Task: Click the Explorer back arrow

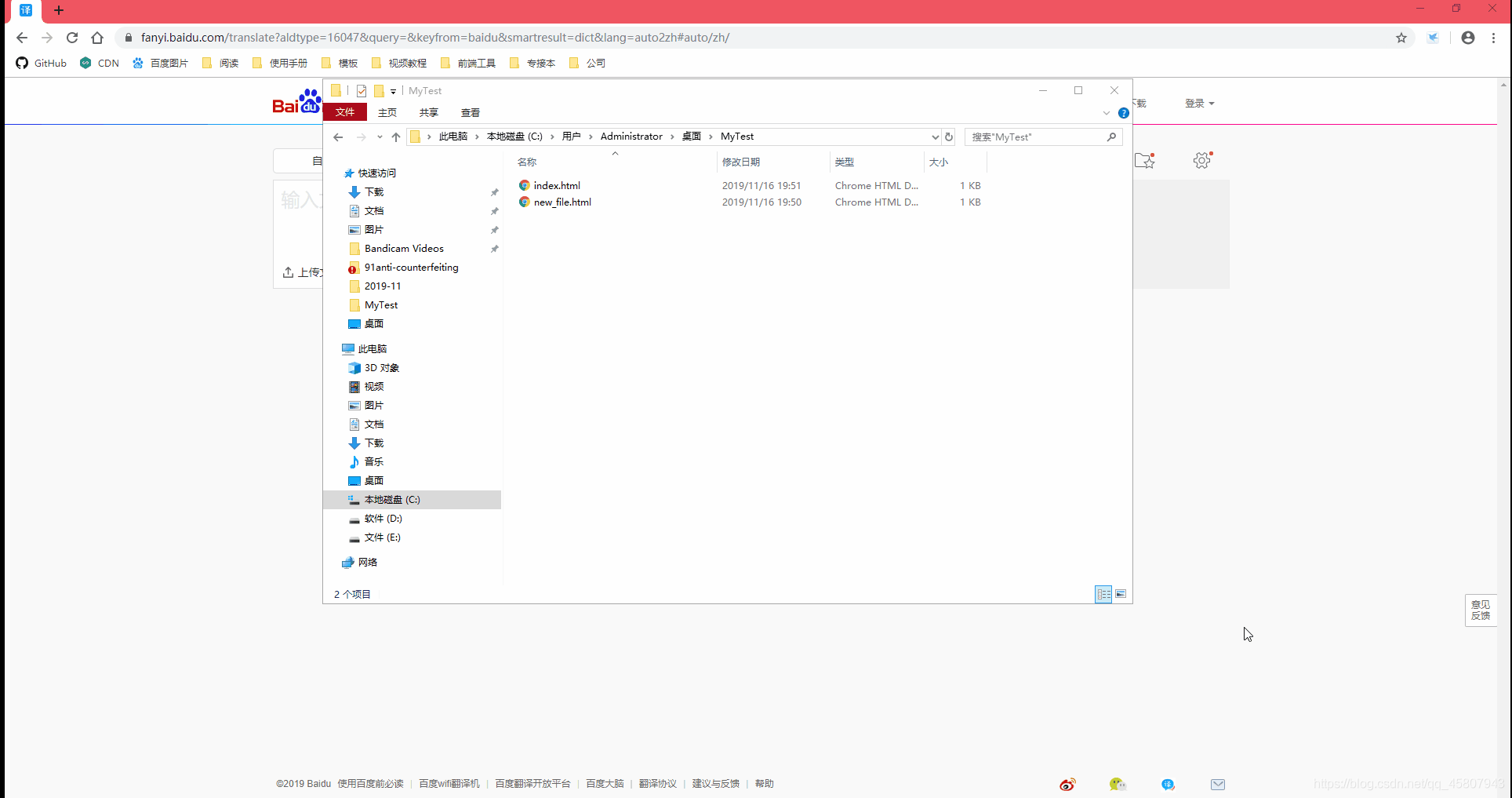Action: tap(338, 137)
